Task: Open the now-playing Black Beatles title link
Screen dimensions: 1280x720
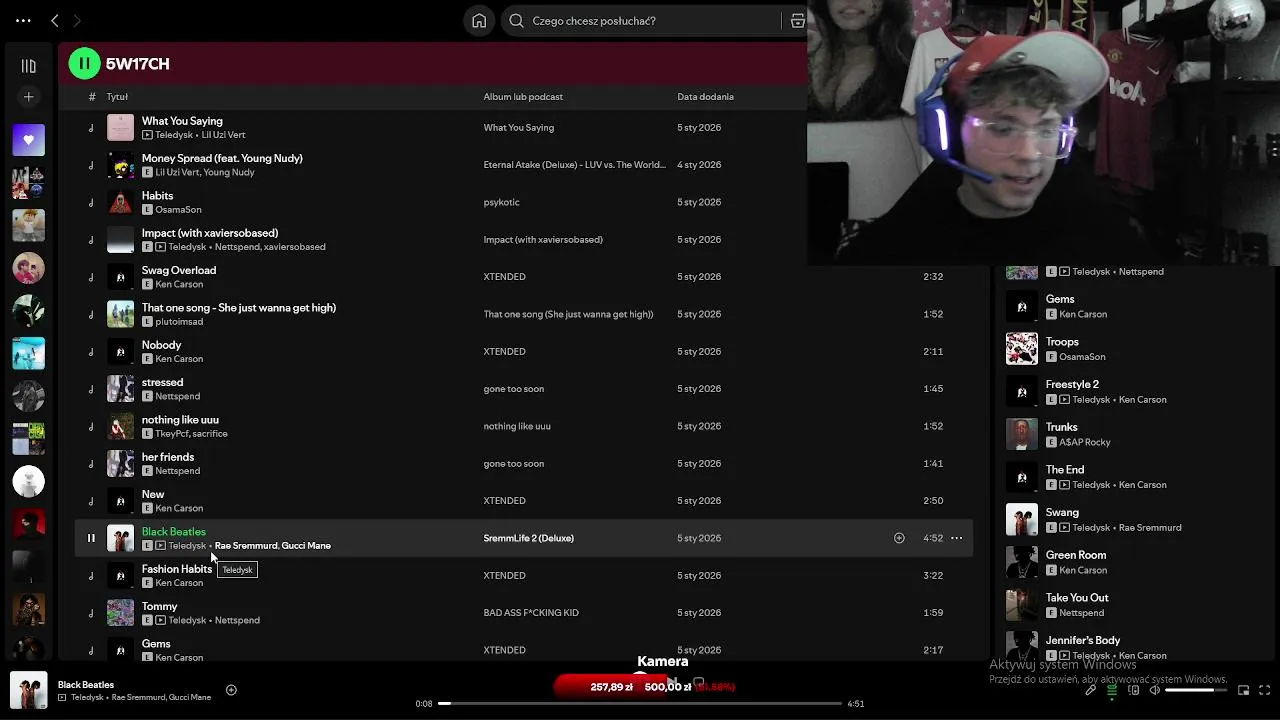Action: tap(86, 685)
